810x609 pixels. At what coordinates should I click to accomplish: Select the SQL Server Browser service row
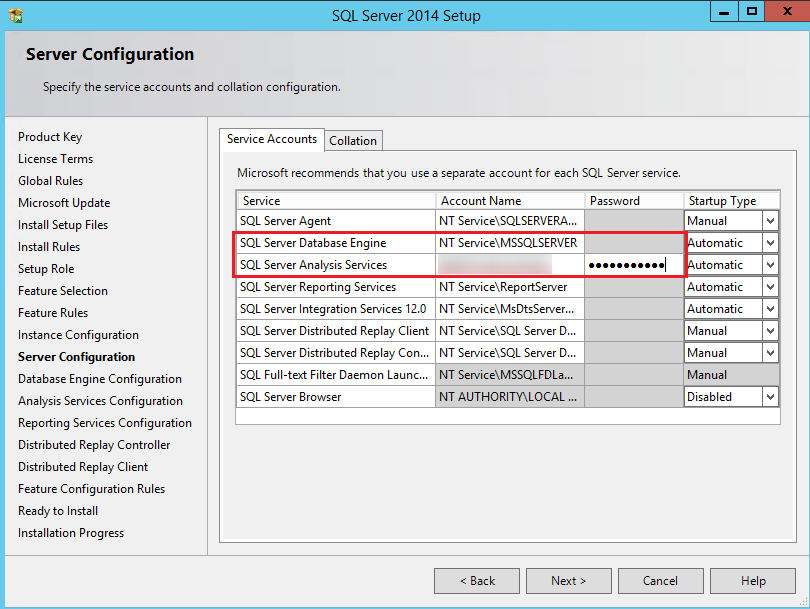click(x=336, y=397)
